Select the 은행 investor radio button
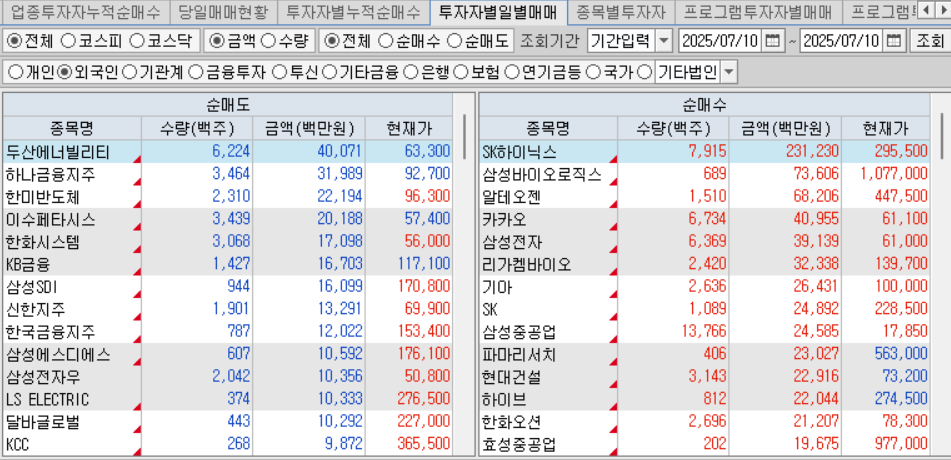Image resolution: width=951 pixels, height=460 pixels. 411,73
